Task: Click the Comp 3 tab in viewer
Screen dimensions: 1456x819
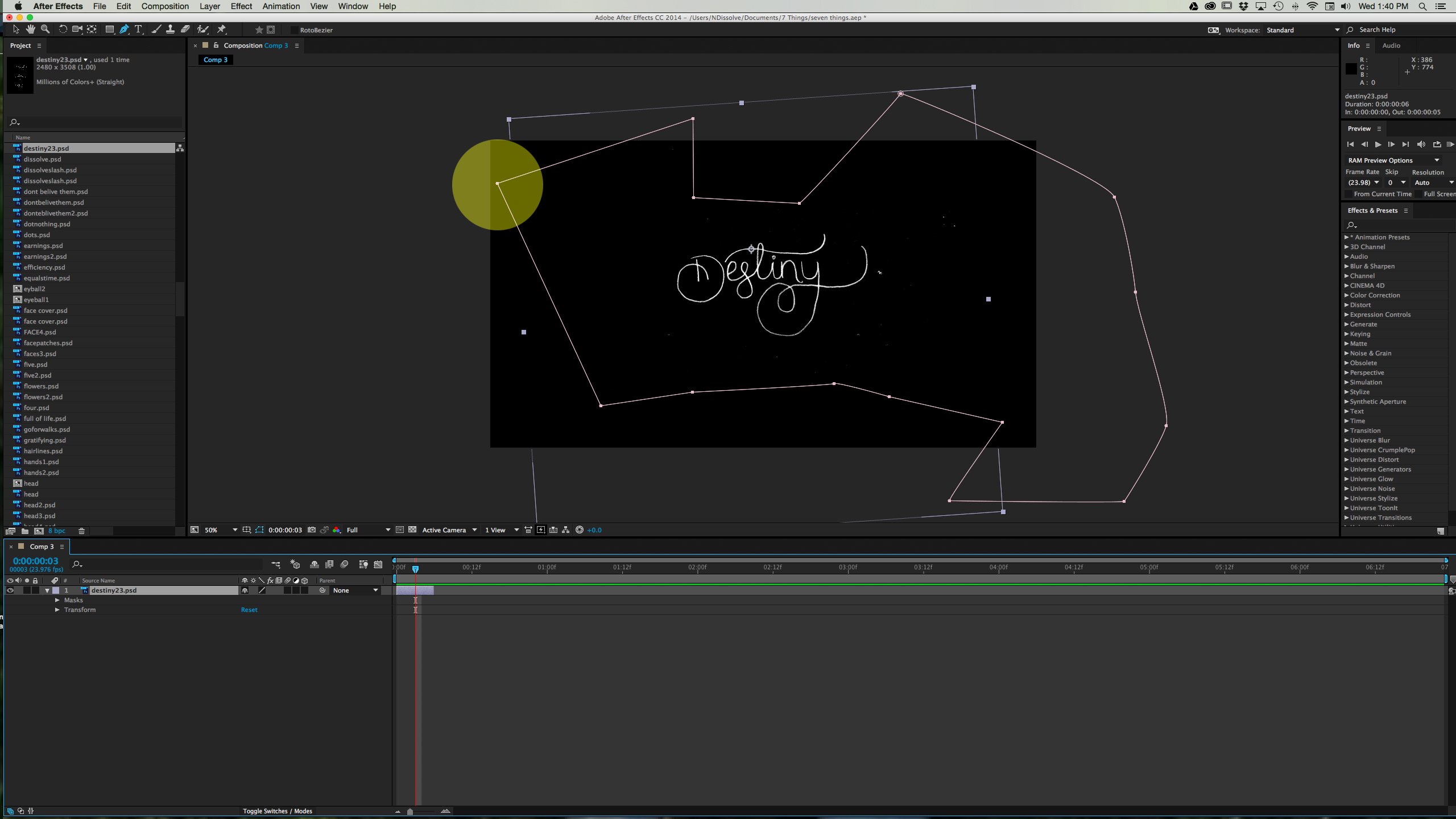Action: pos(216,60)
